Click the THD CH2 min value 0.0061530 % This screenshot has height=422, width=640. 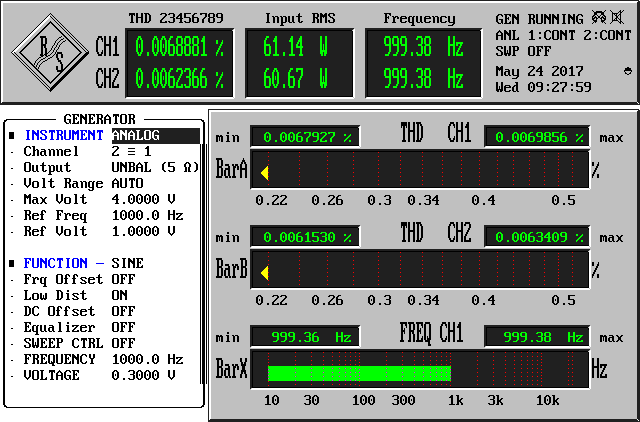(x=305, y=237)
